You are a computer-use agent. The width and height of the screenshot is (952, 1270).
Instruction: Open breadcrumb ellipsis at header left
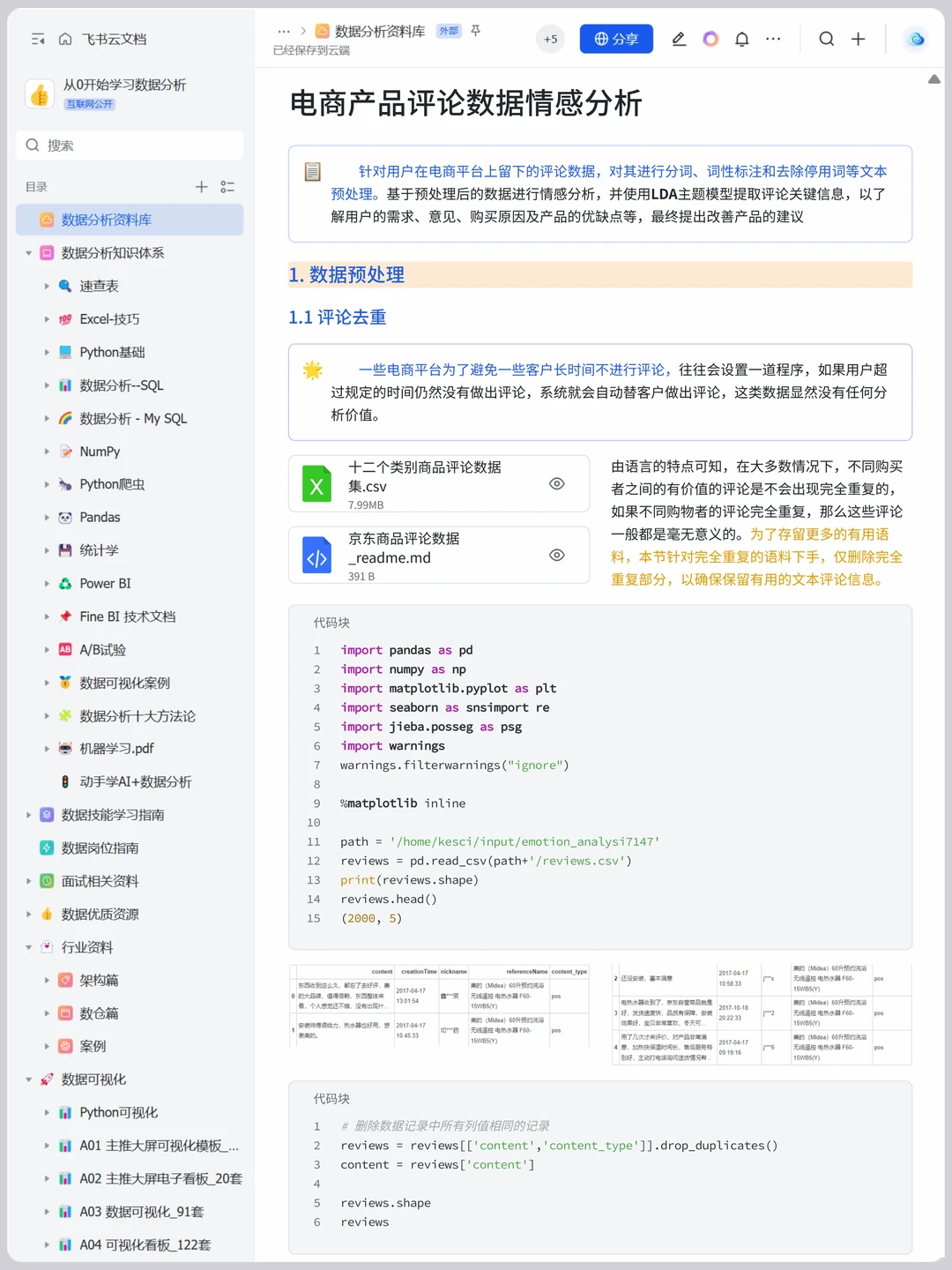tap(284, 31)
